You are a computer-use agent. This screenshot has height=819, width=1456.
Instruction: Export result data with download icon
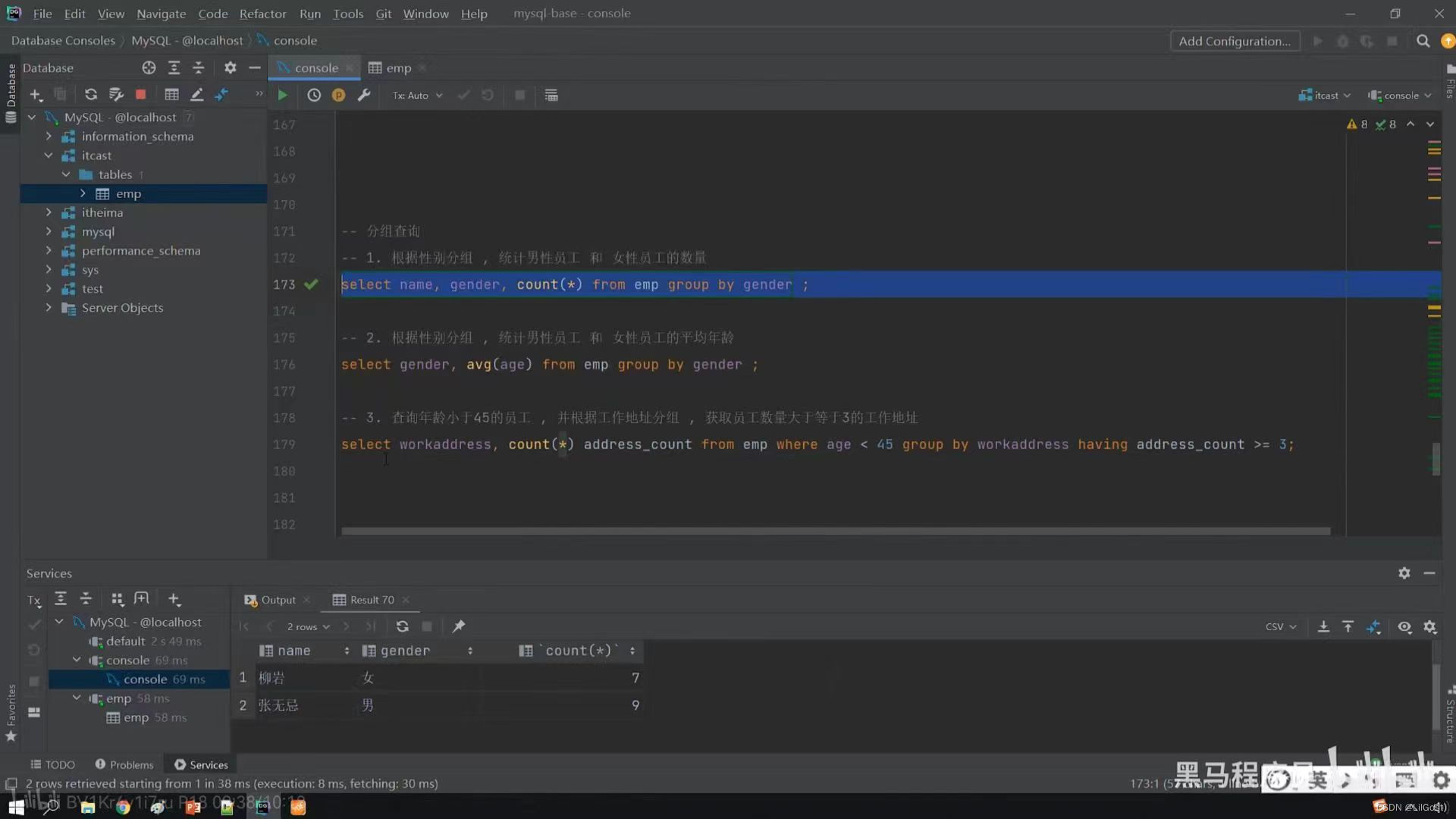[1323, 626]
